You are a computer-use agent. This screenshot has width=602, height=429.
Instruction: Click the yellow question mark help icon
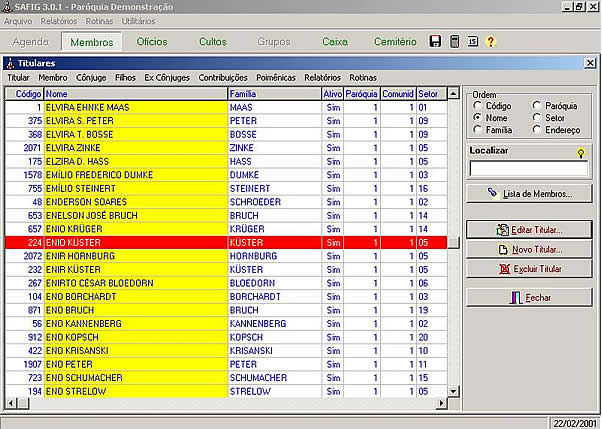point(491,41)
